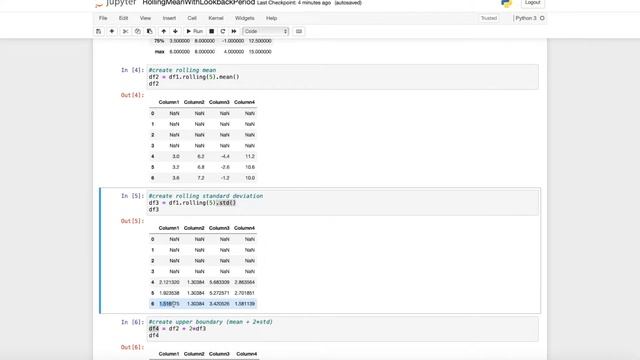Click the kernel idle status circle
Screen dimensions: 640x360
tap(542, 18)
